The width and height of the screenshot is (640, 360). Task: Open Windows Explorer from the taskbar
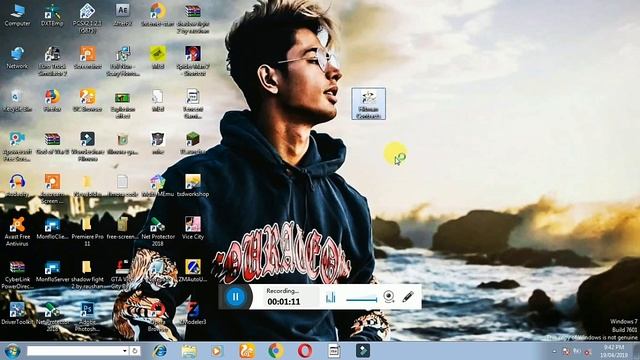point(189,351)
